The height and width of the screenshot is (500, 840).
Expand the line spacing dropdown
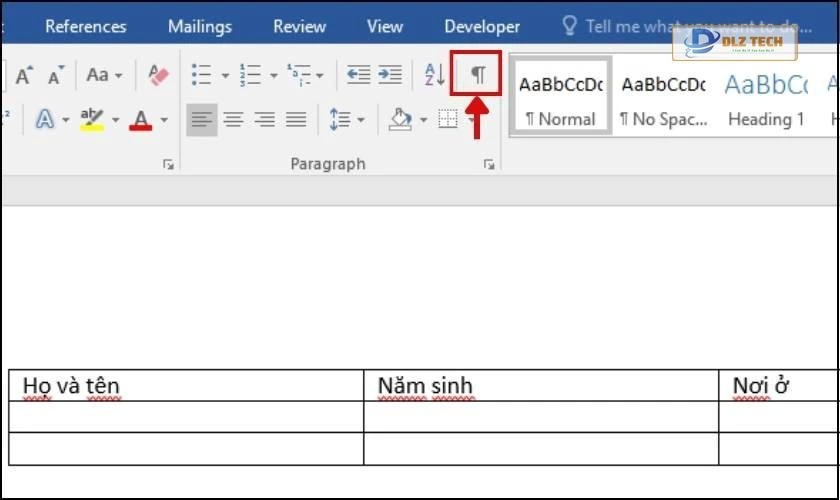pos(347,120)
